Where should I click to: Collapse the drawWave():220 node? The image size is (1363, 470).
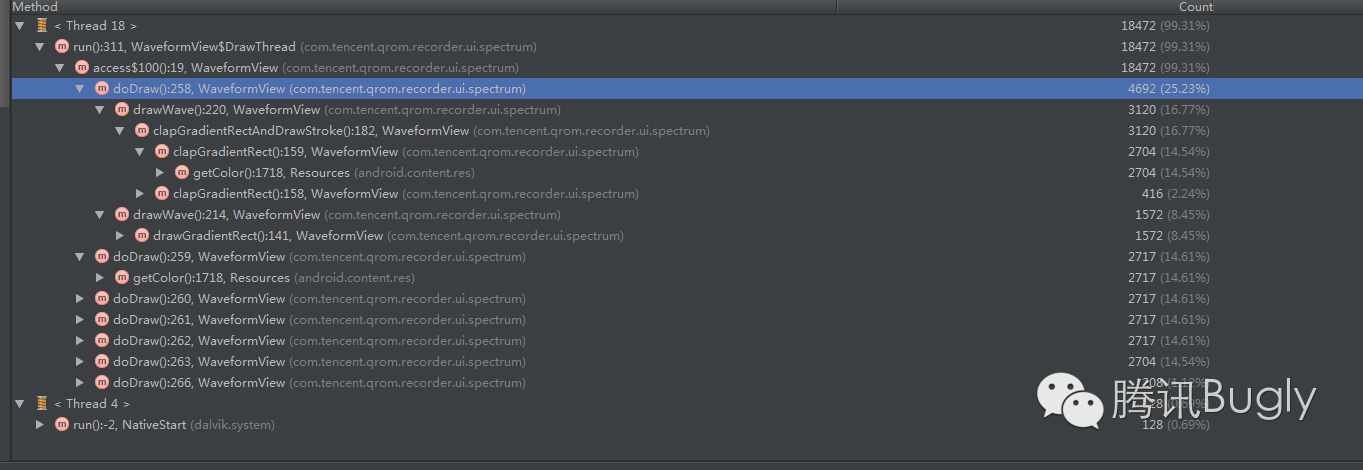point(100,110)
